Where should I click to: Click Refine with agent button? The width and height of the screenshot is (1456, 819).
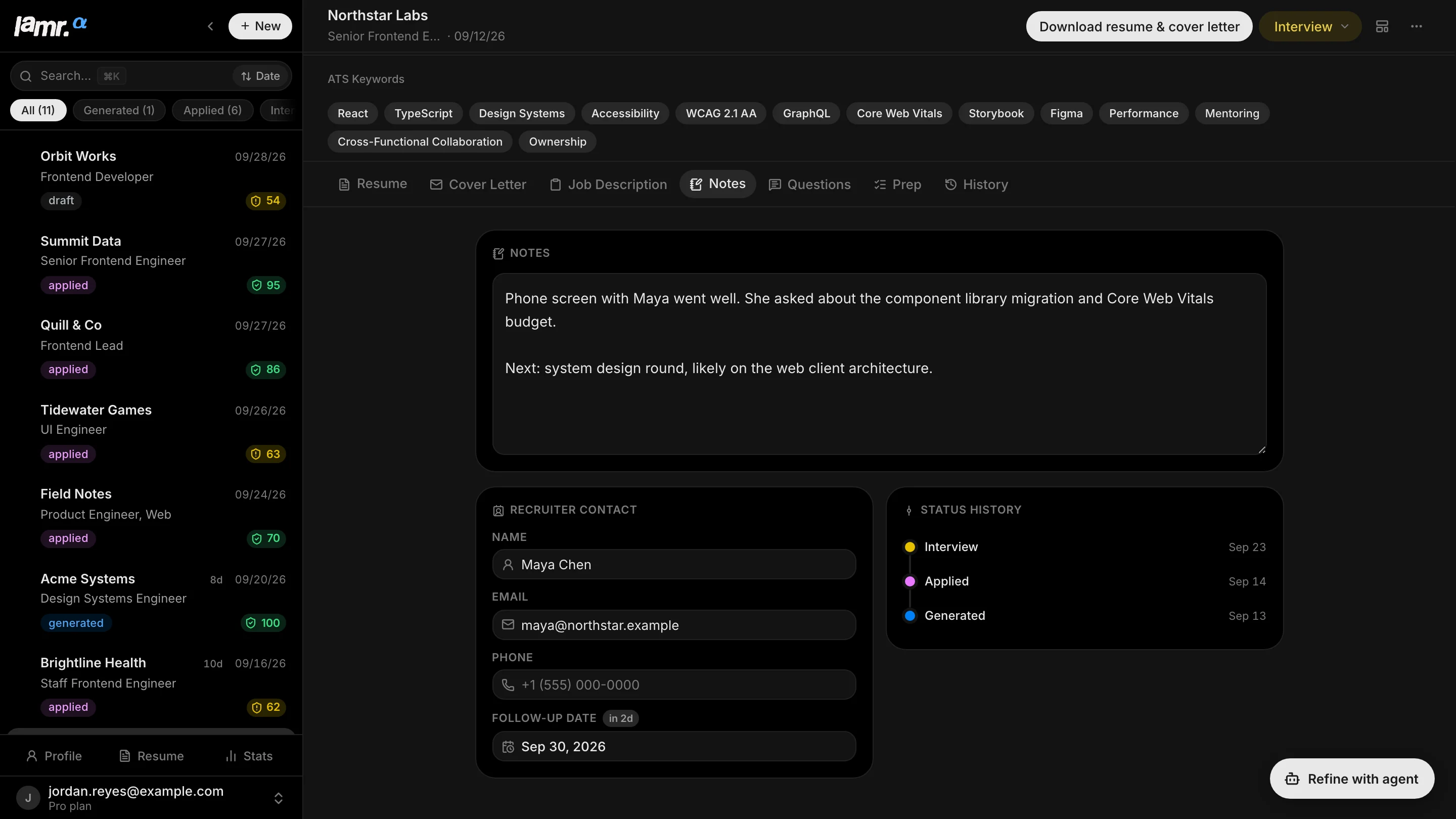[x=1352, y=779]
